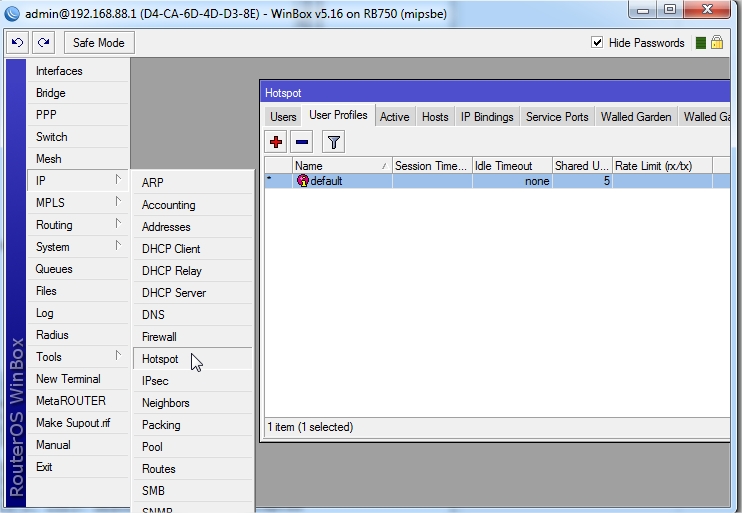The height and width of the screenshot is (513, 742).
Task: Open the Active tab
Action: [x=395, y=117]
